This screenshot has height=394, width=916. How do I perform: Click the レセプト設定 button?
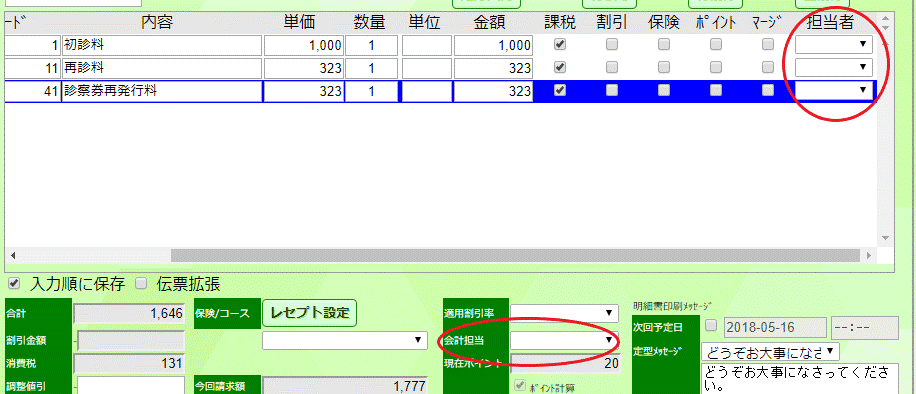(309, 313)
